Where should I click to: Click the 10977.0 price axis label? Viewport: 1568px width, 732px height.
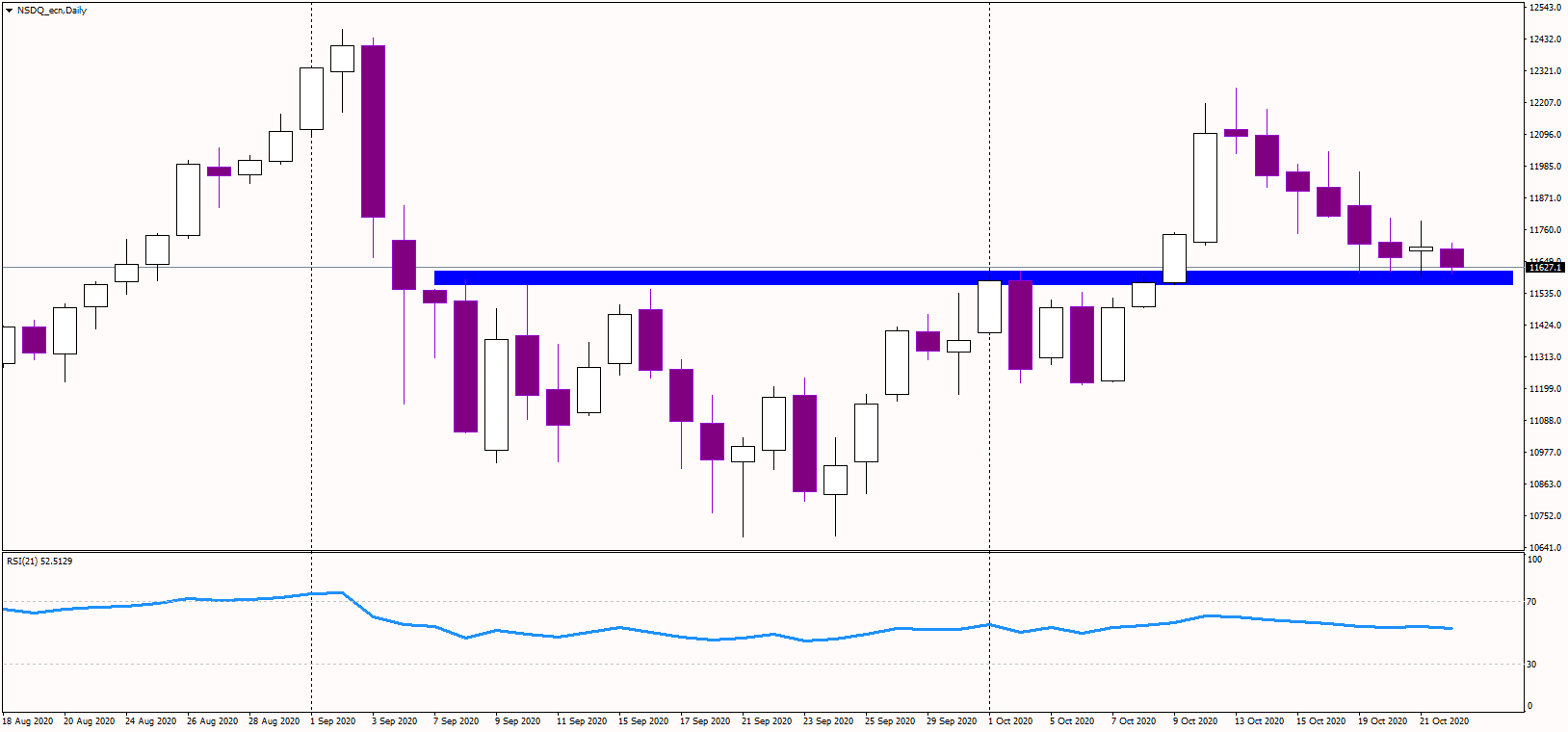[1546, 453]
